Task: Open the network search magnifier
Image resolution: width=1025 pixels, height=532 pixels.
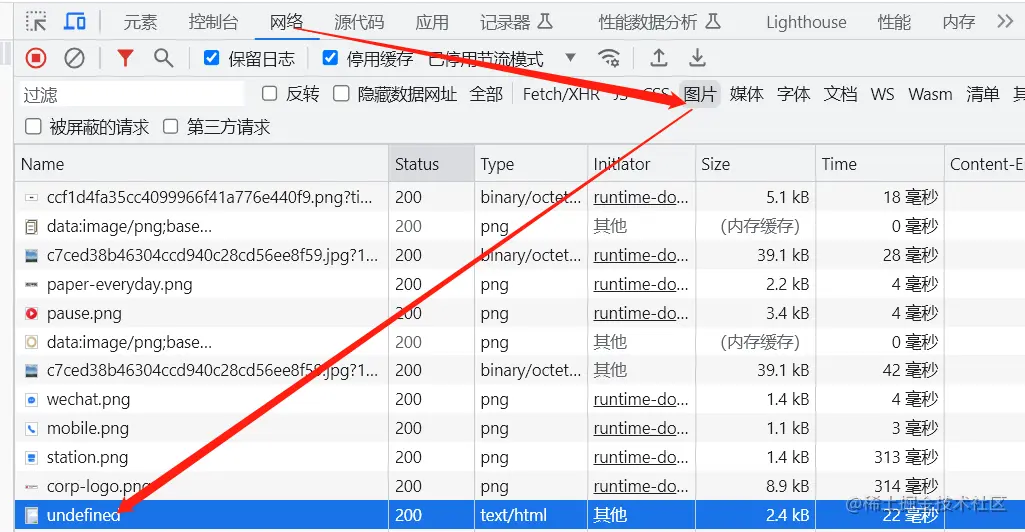Action: point(163,58)
